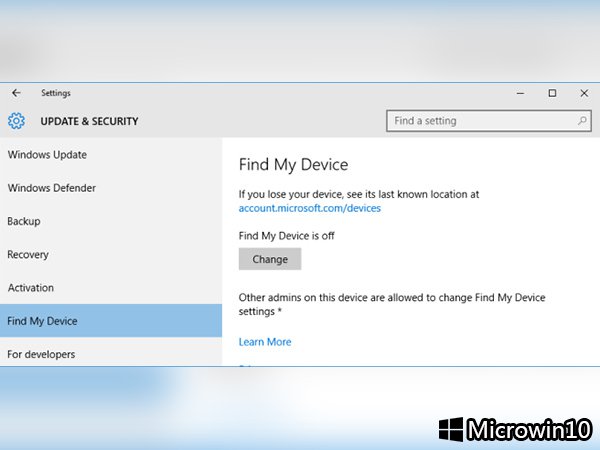The height and width of the screenshot is (450, 600).
Task: Maximize the Settings window
Action: [x=552, y=93]
